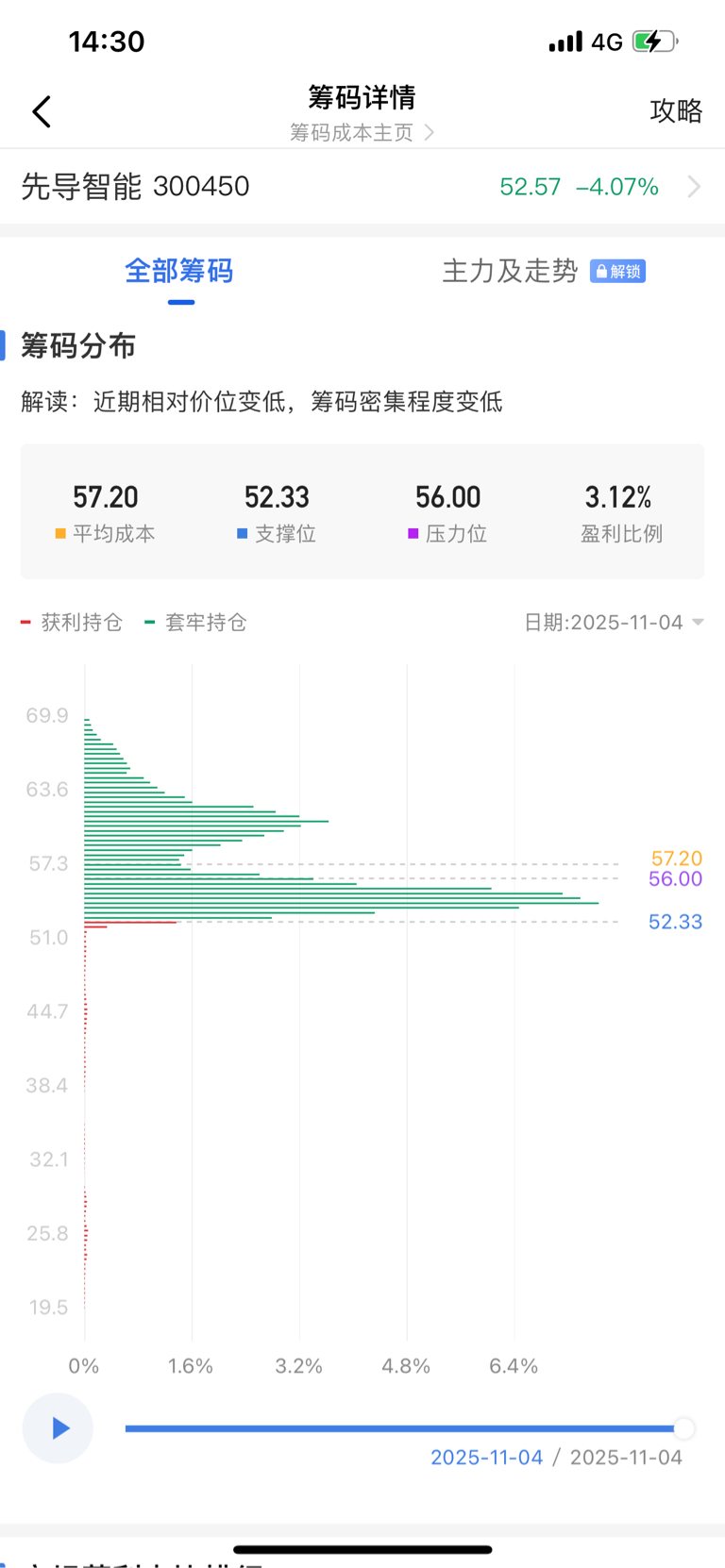Toggle the 获利持仓 legend series
Screen dimensions: 725x1568
[72, 623]
